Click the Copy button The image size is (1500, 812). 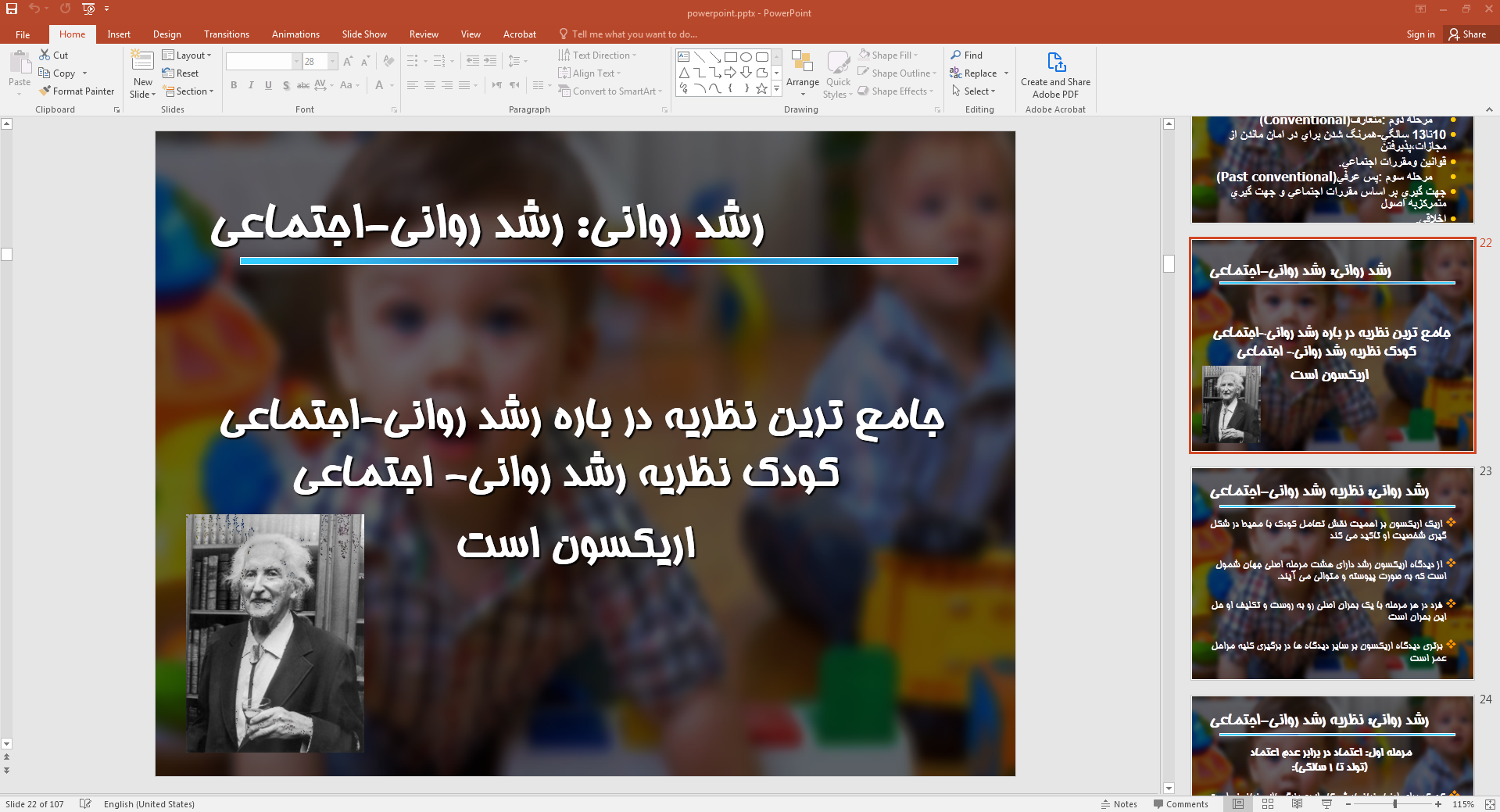pyautogui.click(x=58, y=73)
